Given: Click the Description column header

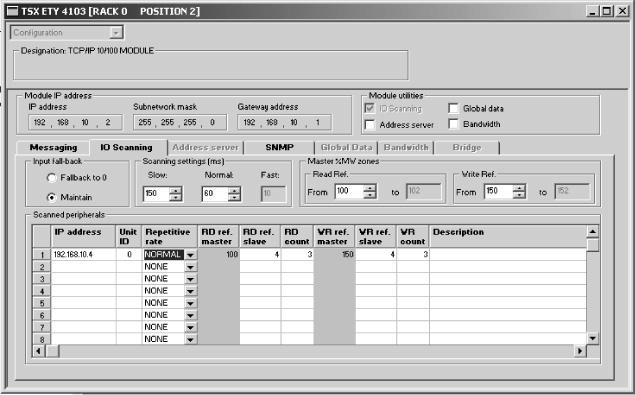Looking at the screenshot, I should coord(508,236).
